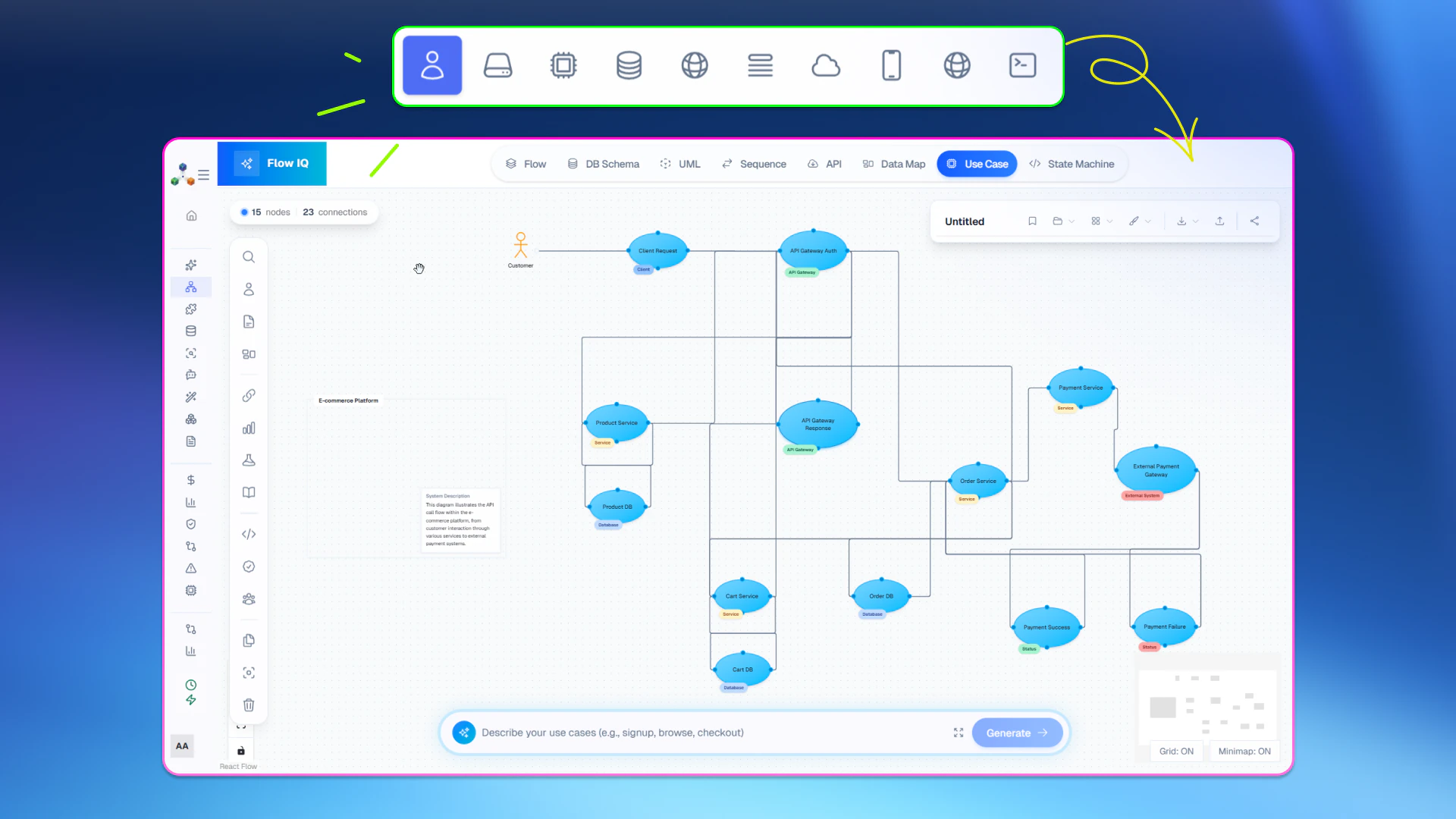1456x819 pixels.
Task: Open the code view icon in the side panel
Action: pos(248,534)
